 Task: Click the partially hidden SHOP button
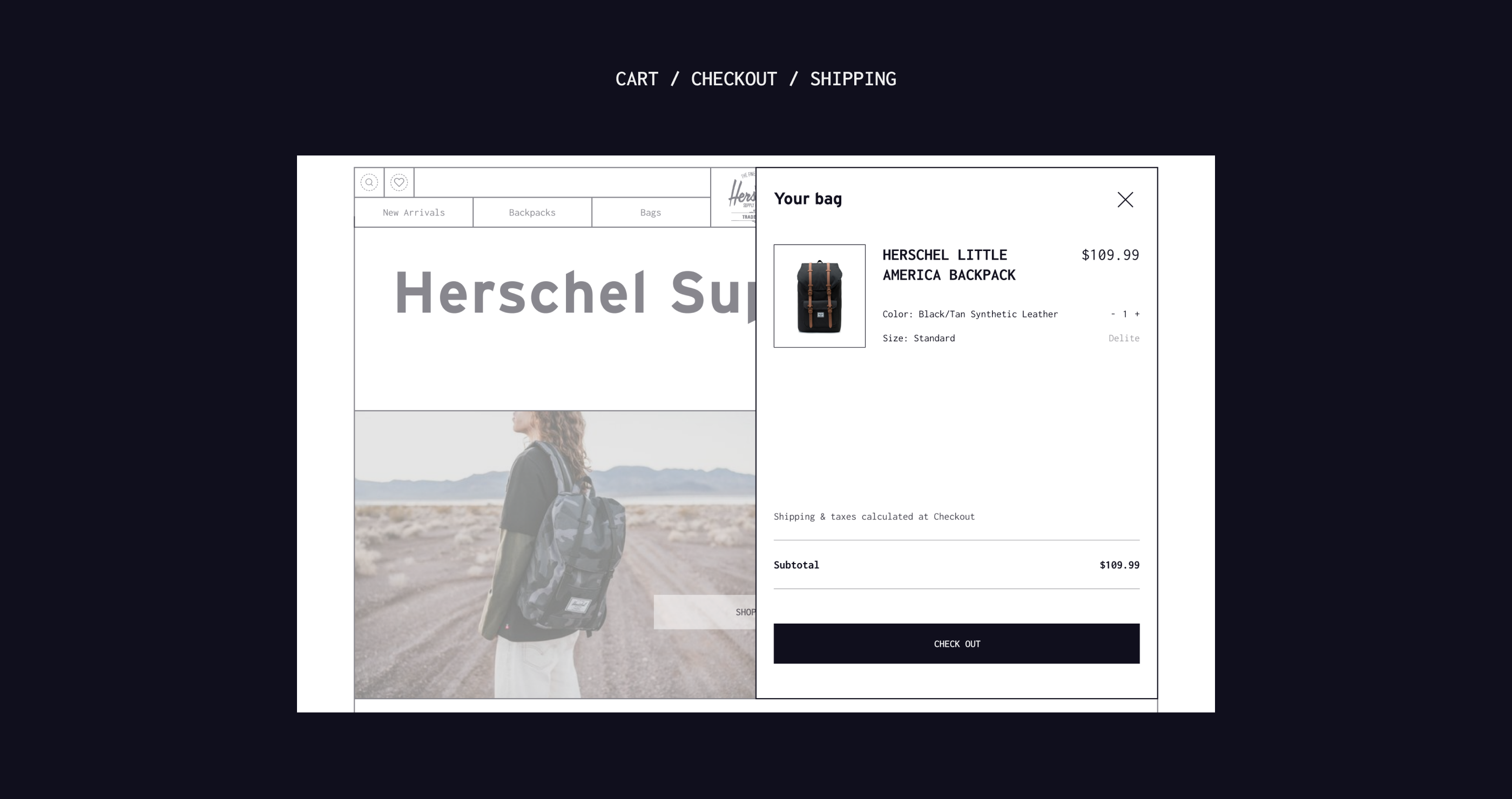[x=705, y=612]
